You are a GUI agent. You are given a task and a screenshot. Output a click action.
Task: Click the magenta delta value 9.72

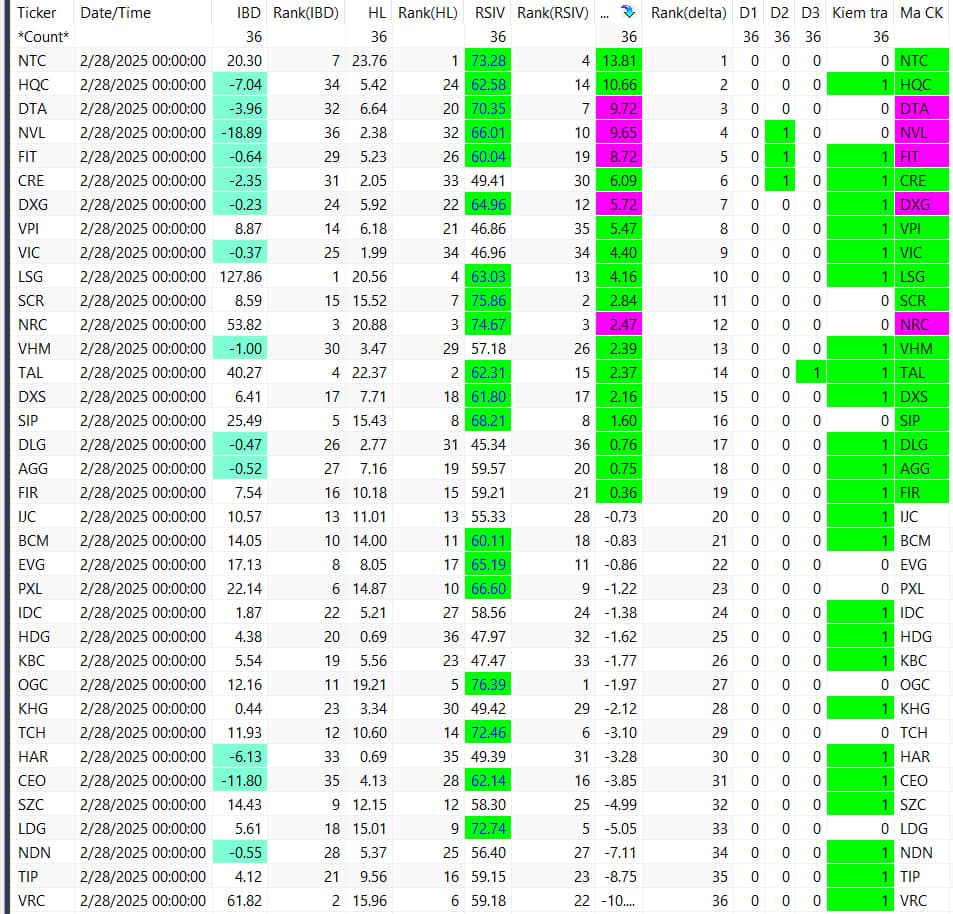click(x=619, y=109)
